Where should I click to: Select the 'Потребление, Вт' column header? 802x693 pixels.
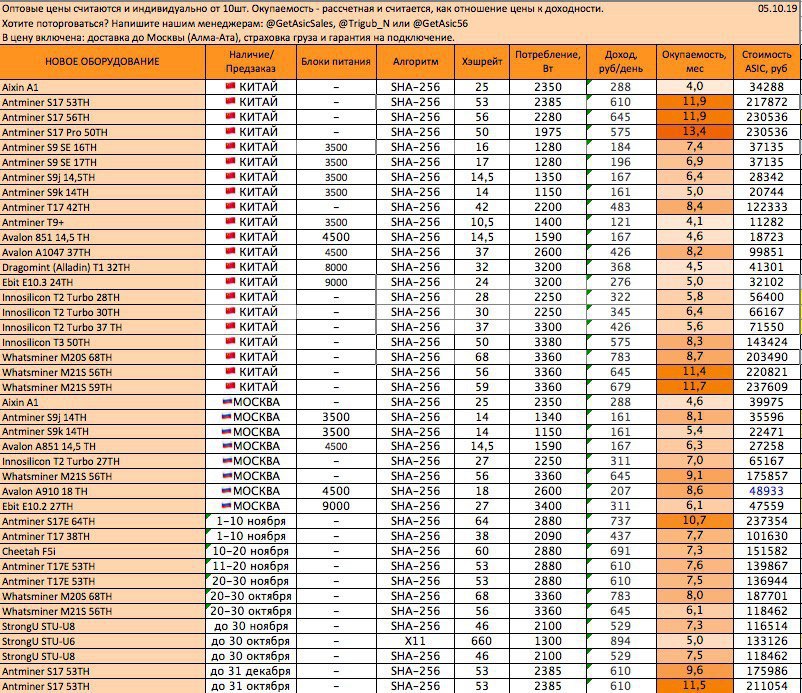548,62
